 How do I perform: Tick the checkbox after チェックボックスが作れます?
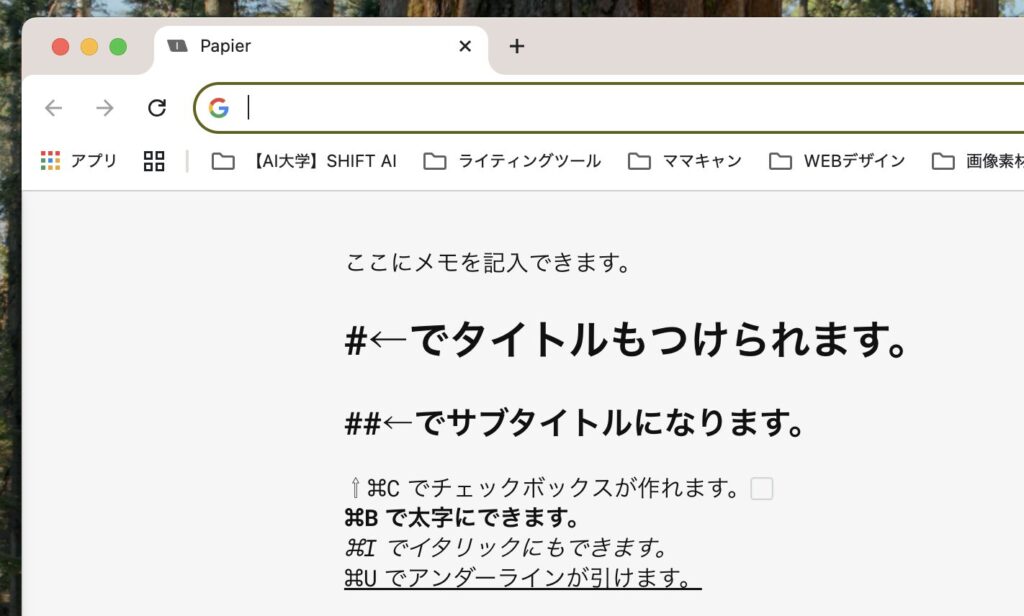coord(762,489)
